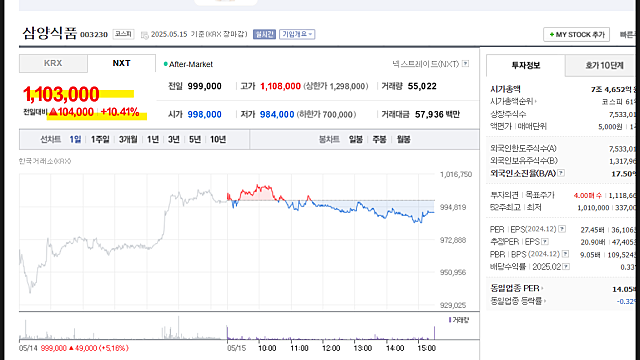Show the 3개월 line chart
The height and width of the screenshot is (360, 640).
(128, 140)
